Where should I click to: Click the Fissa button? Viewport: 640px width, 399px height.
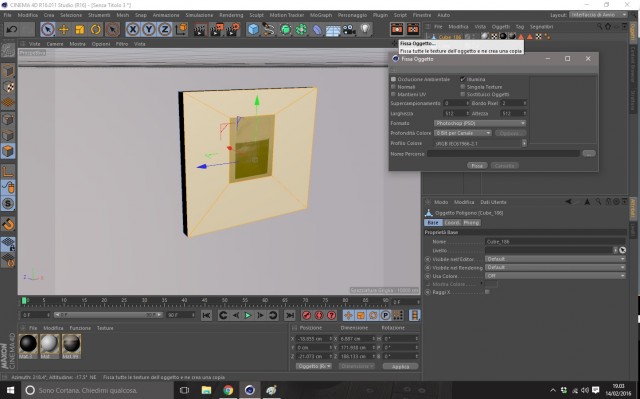(477, 166)
